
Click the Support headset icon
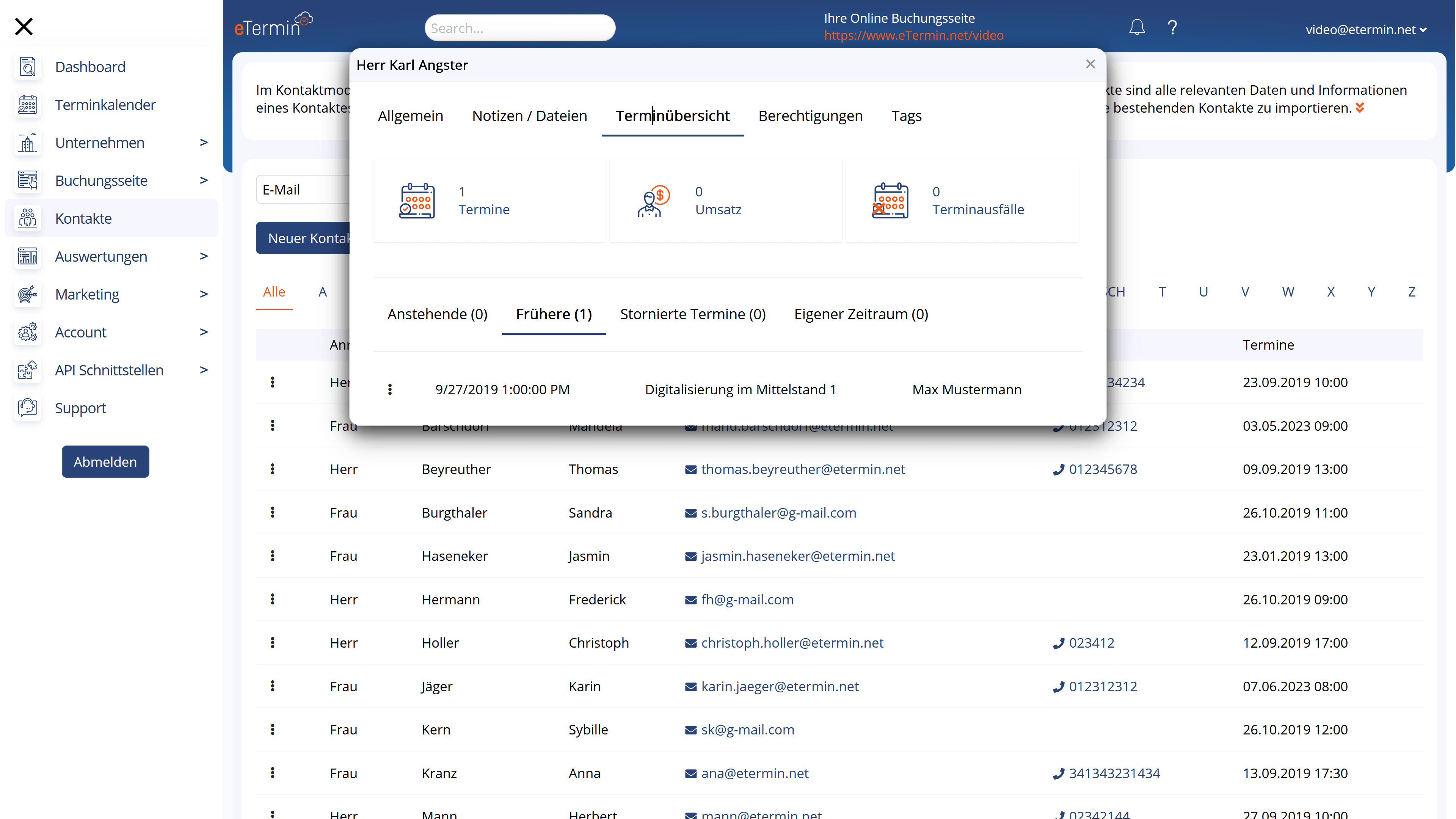pos(27,408)
